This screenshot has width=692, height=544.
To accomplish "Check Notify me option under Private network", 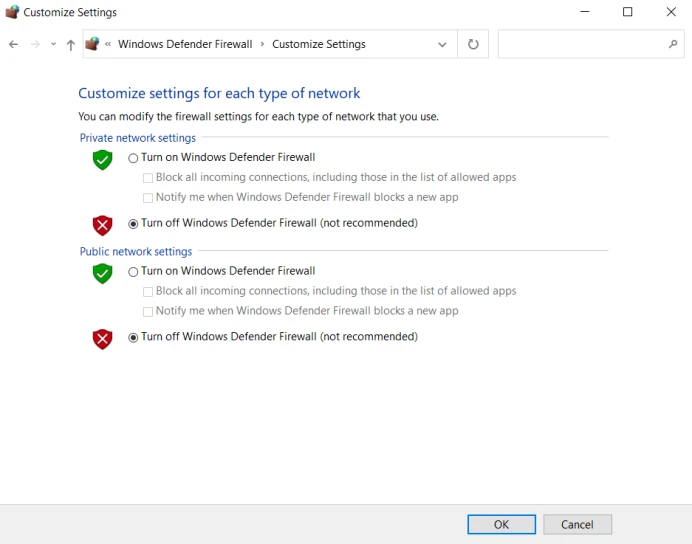I will click(x=148, y=198).
